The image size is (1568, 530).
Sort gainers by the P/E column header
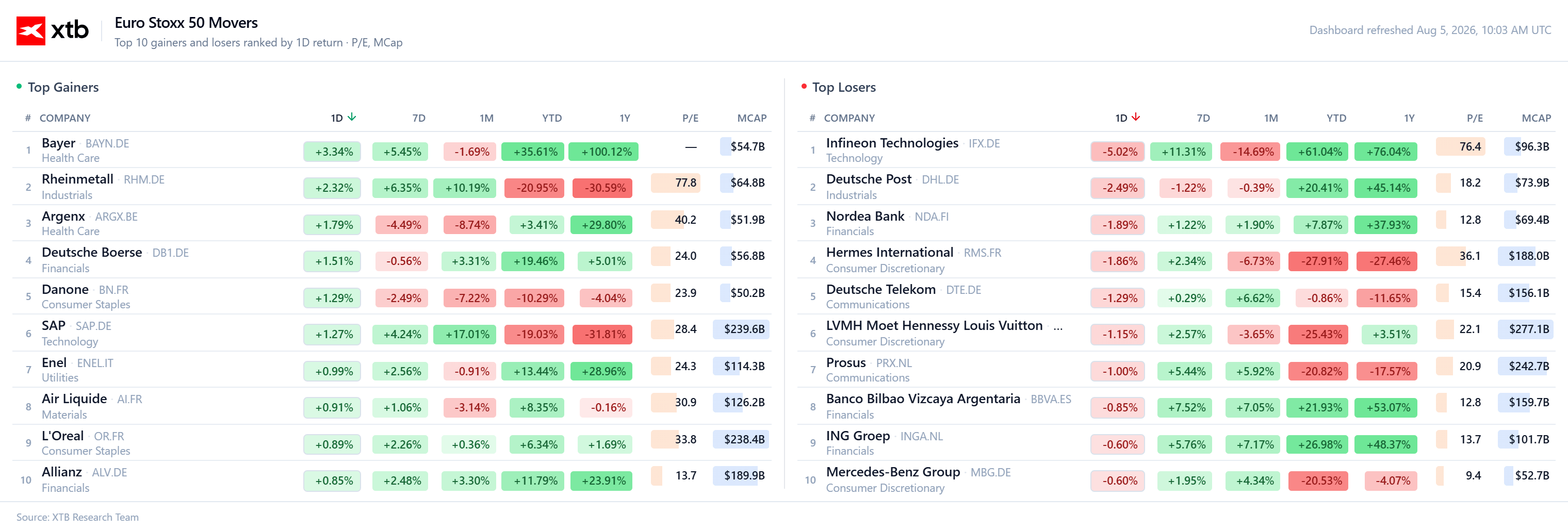(690, 118)
